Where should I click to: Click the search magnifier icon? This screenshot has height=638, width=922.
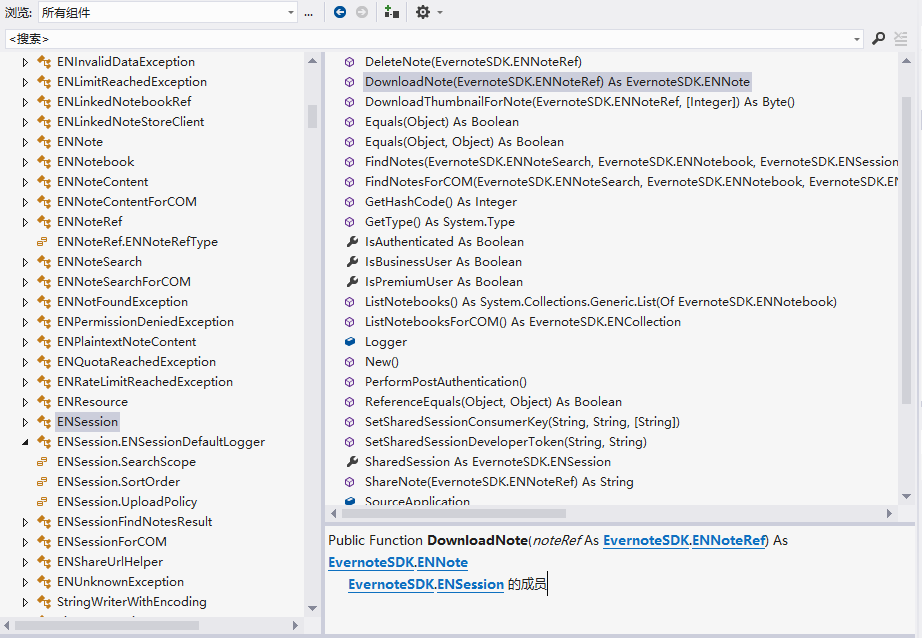878,39
